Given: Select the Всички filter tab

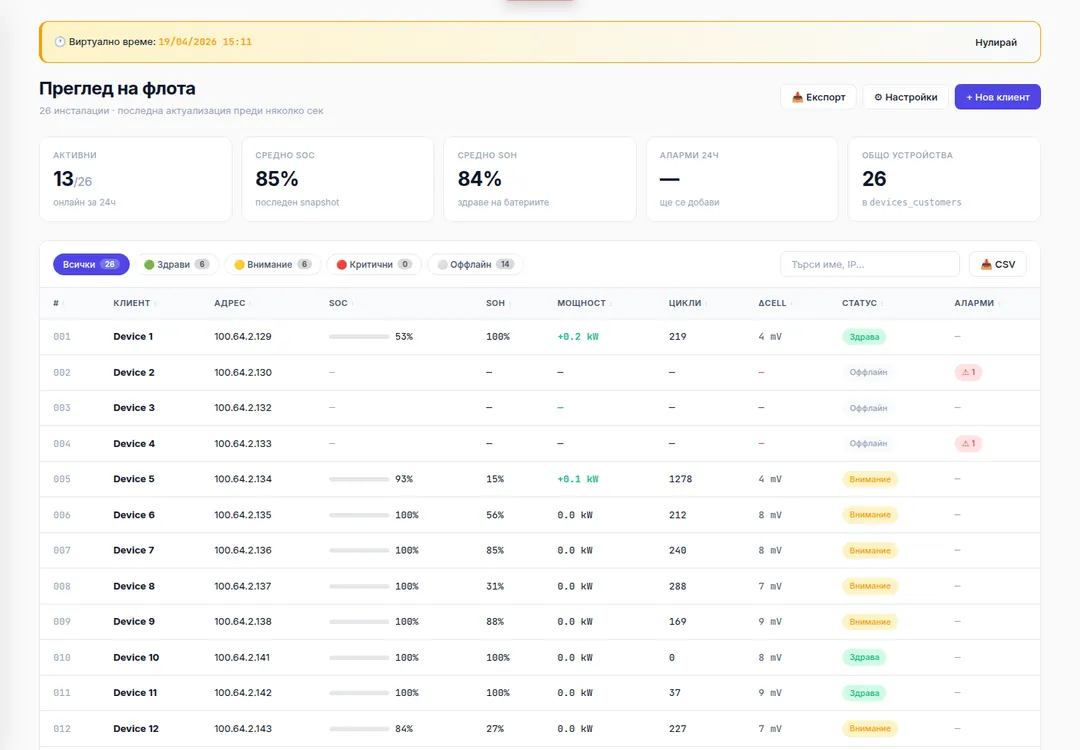Looking at the screenshot, I should [91, 264].
